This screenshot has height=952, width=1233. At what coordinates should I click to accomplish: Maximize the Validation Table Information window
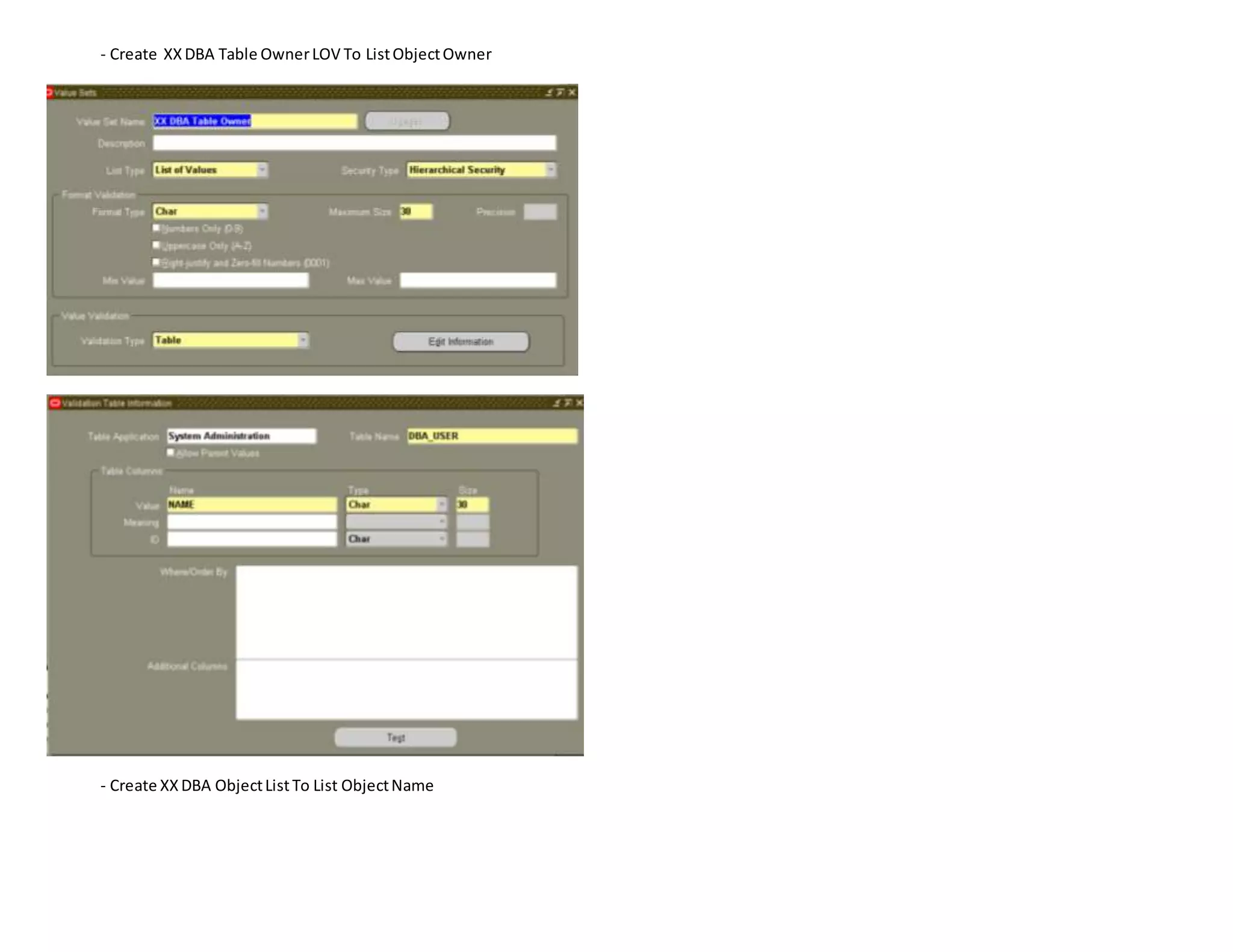click(567, 403)
